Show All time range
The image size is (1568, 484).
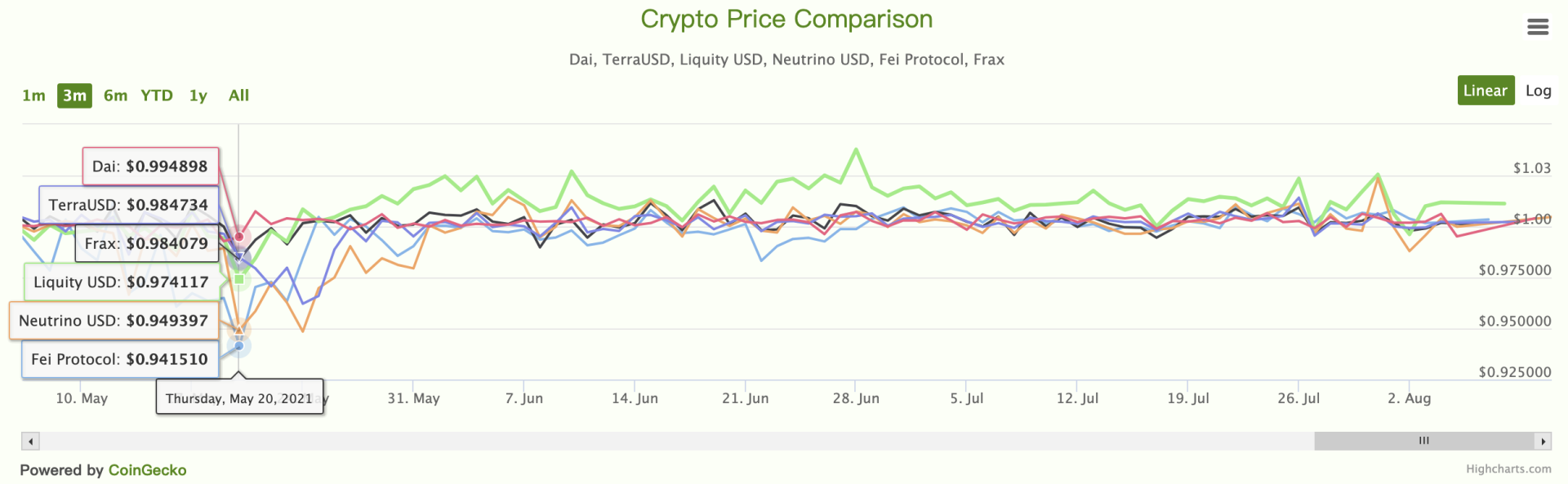(238, 95)
